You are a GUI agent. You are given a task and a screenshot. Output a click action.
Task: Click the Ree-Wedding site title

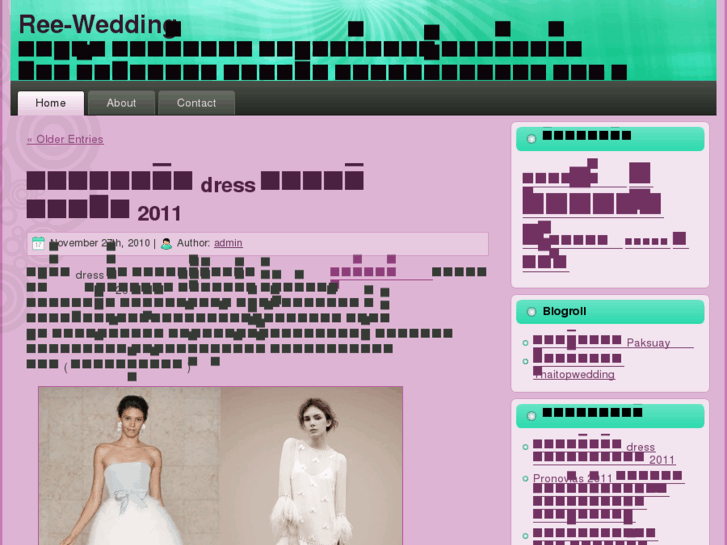[x=99, y=25]
